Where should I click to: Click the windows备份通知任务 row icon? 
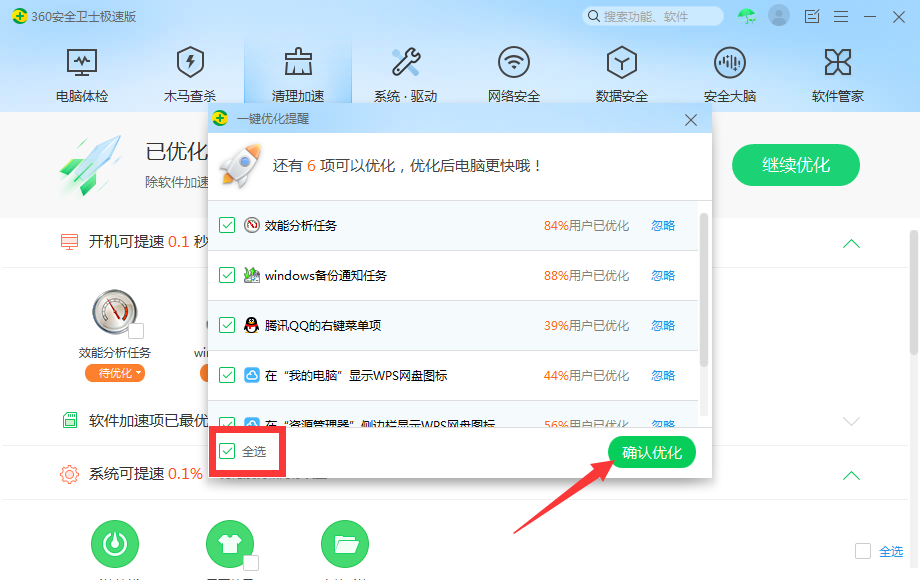tap(252, 275)
